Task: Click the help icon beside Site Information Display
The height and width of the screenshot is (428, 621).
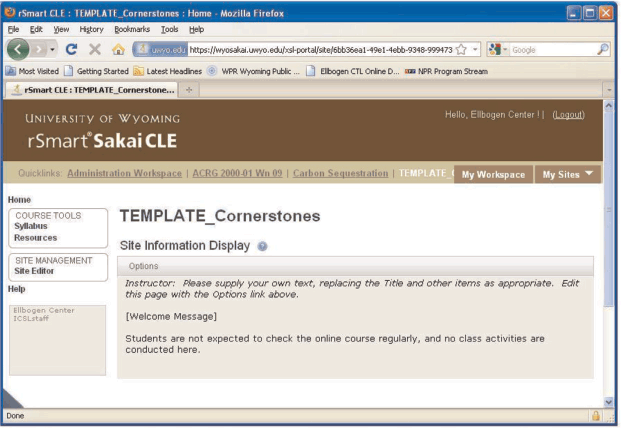Action: 262,245
